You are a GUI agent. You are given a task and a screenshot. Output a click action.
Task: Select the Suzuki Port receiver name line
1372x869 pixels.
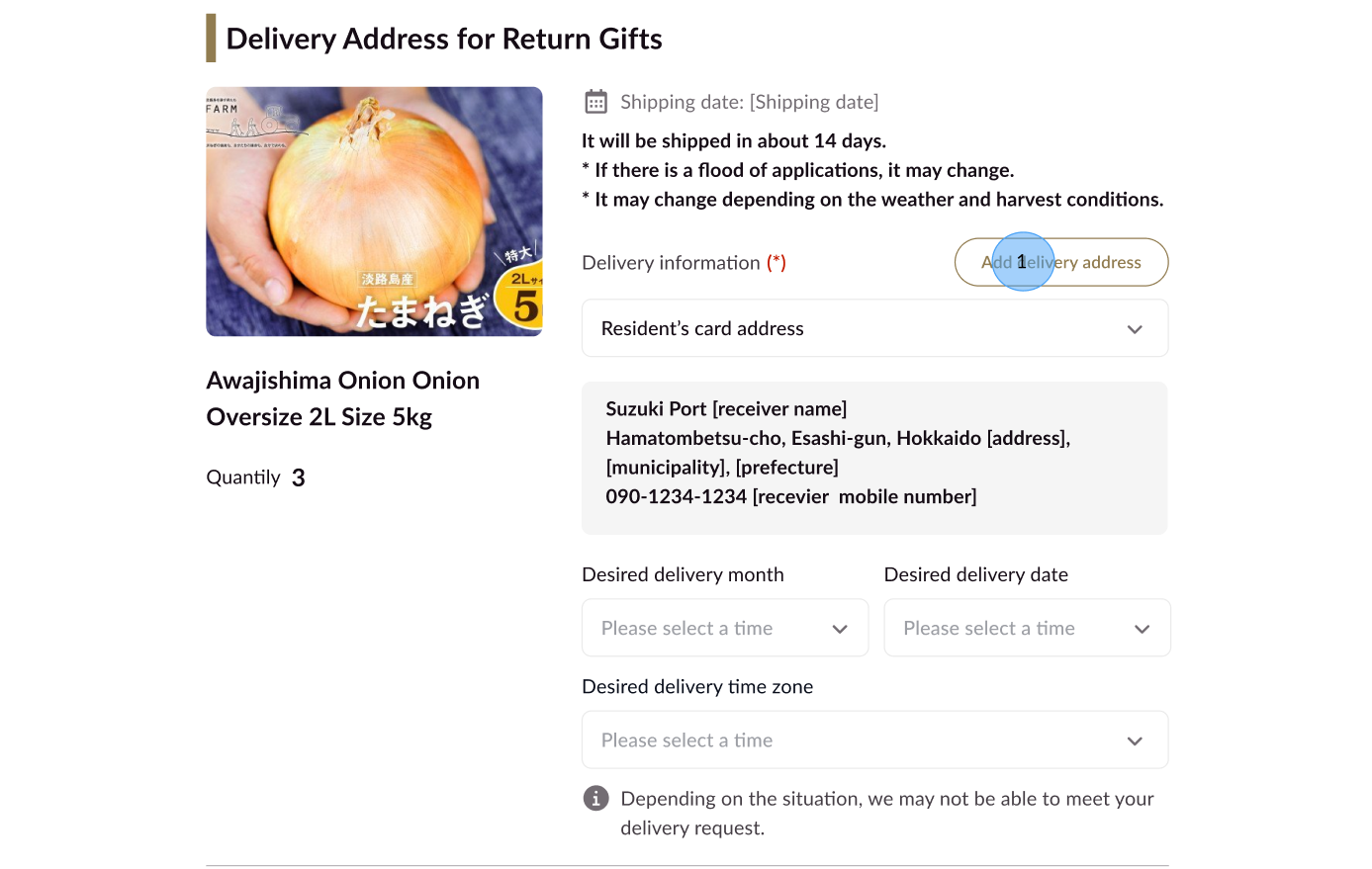pyautogui.click(x=726, y=409)
